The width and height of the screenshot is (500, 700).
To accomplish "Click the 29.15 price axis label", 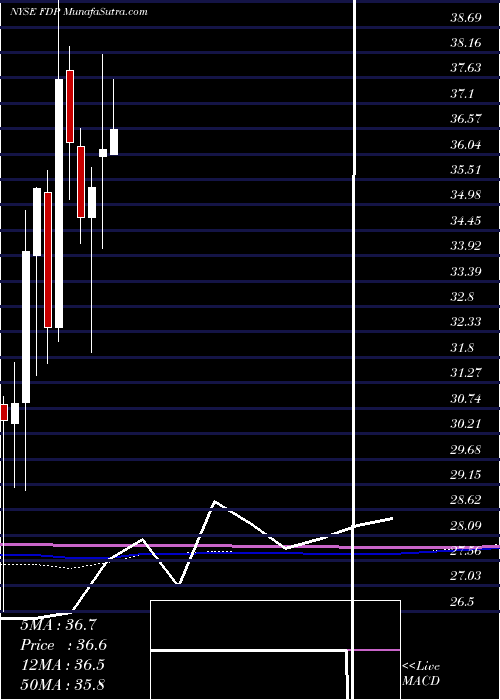I will click(466, 474).
